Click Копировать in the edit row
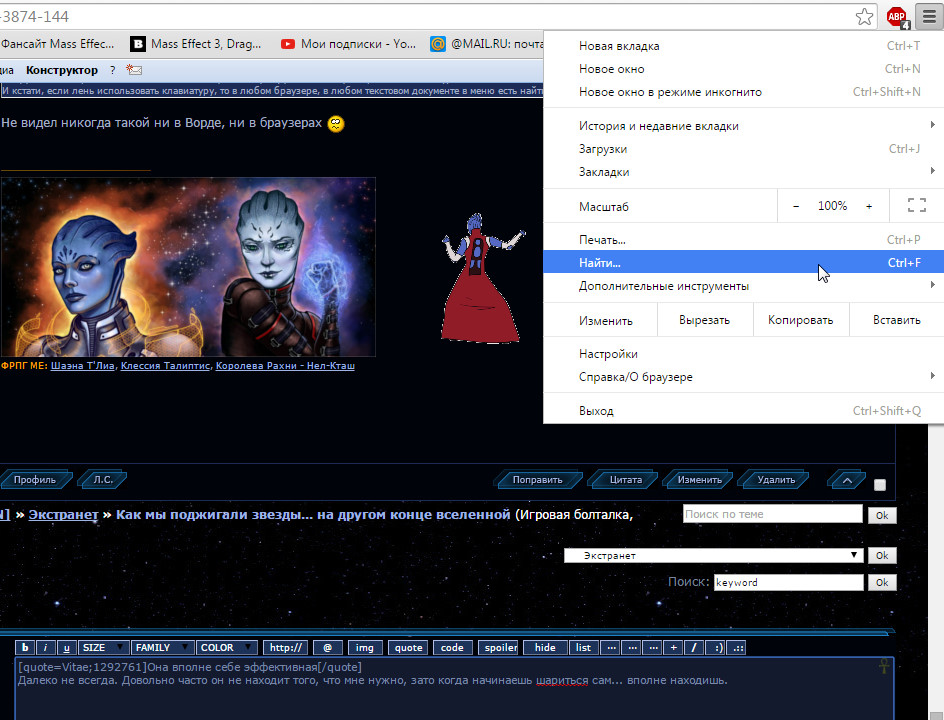Image resolution: width=944 pixels, height=720 pixels. pos(801,320)
